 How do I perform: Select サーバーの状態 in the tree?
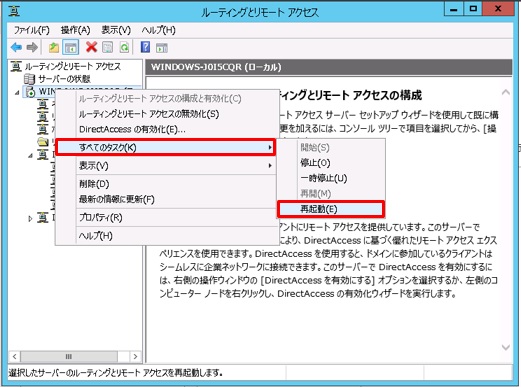click(x=64, y=79)
